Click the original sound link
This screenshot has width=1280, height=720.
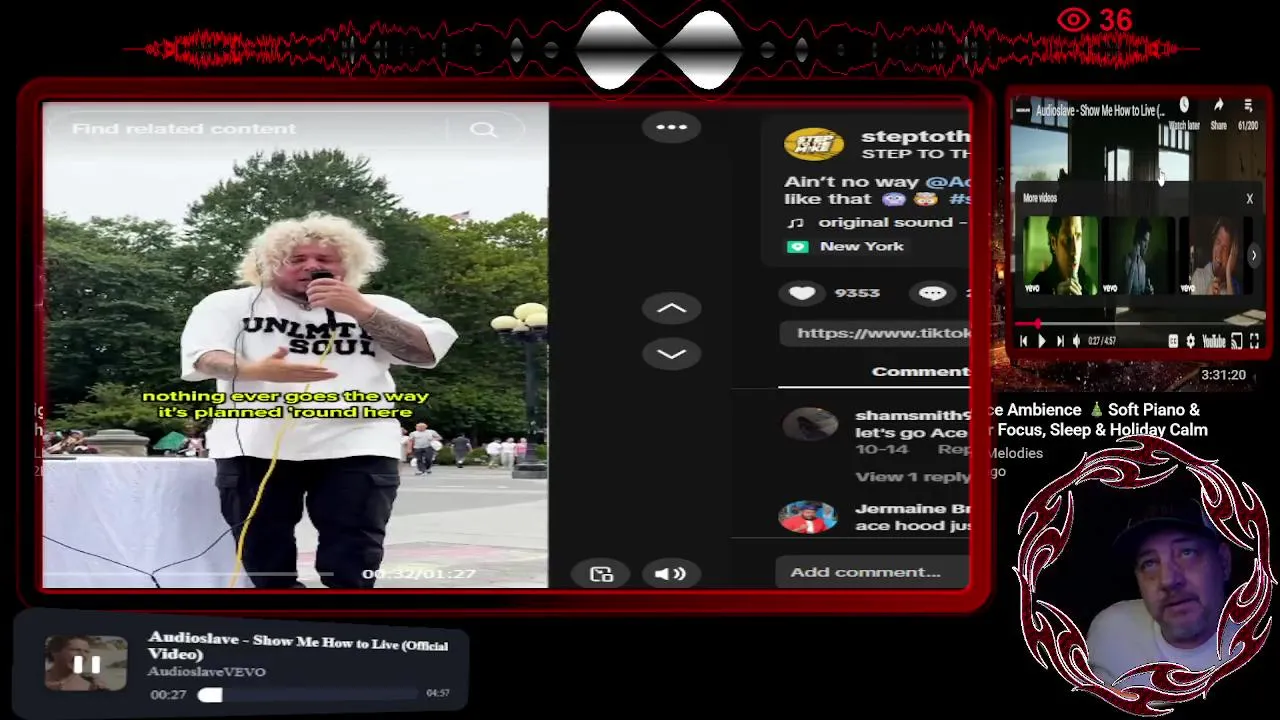tap(880, 222)
